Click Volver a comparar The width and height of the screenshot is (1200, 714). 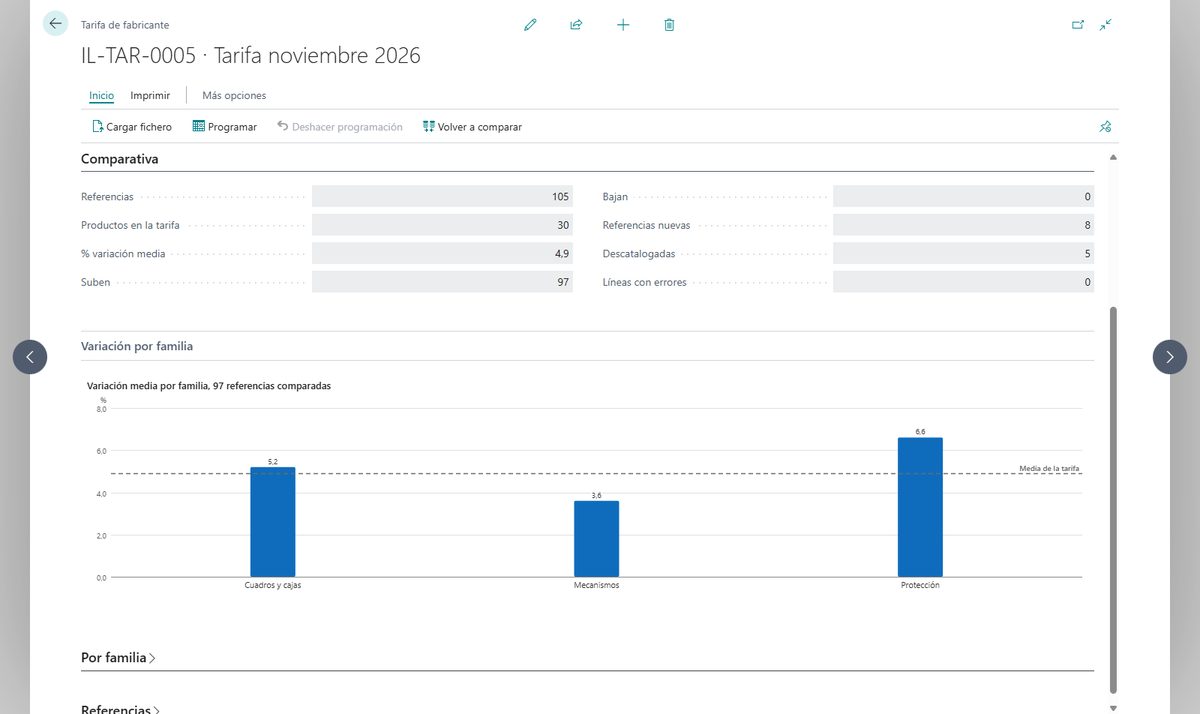click(472, 127)
